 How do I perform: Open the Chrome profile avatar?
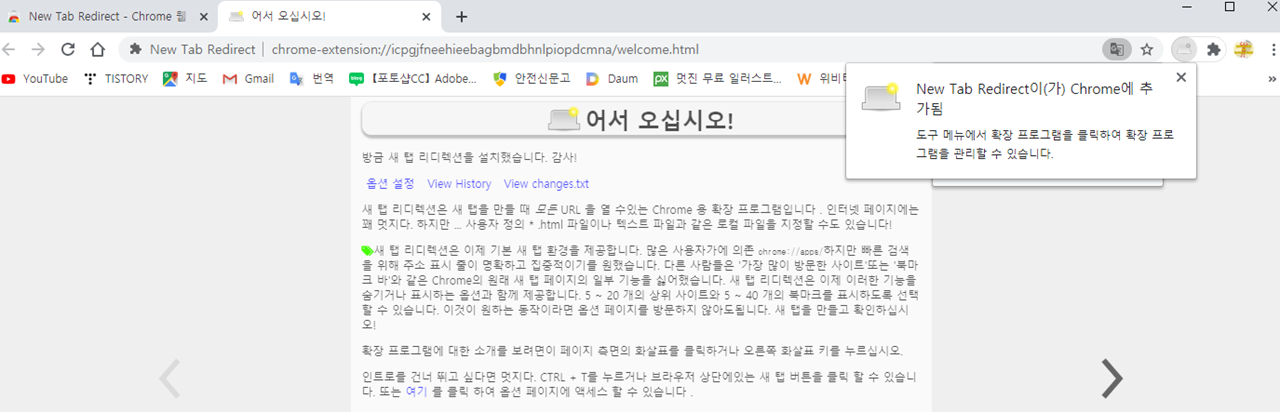[x=1244, y=49]
